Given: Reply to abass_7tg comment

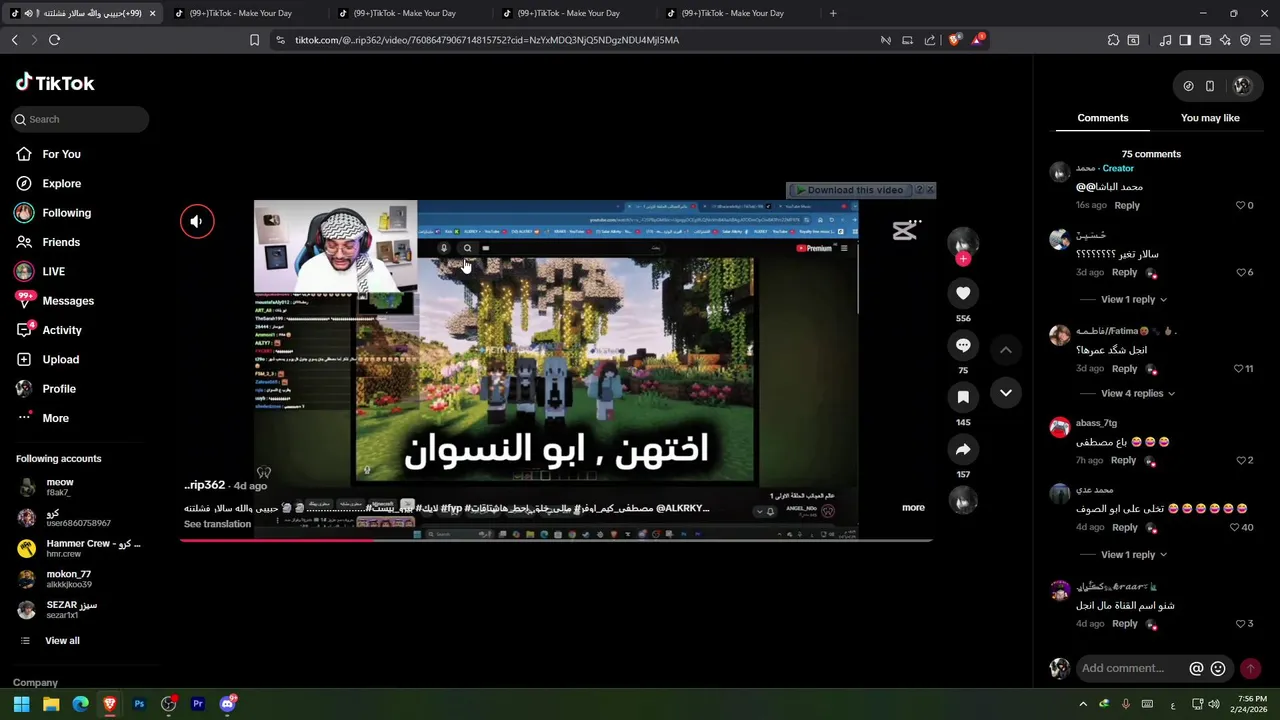Looking at the screenshot, I should pyautogui.click(x=1123, y=461).
